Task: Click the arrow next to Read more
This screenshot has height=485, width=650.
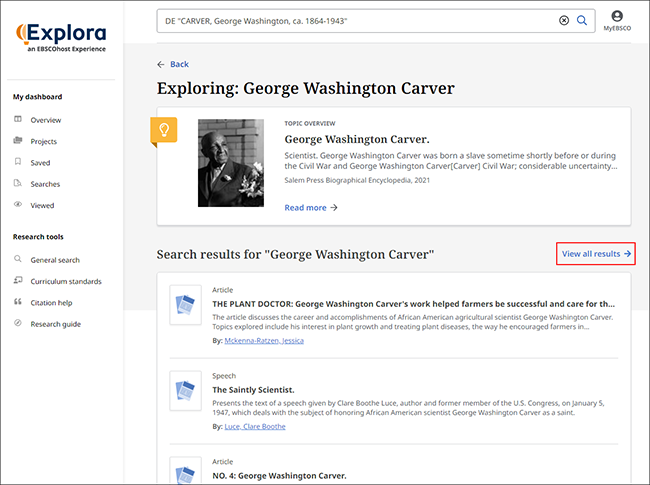Action: coord(334,208)
